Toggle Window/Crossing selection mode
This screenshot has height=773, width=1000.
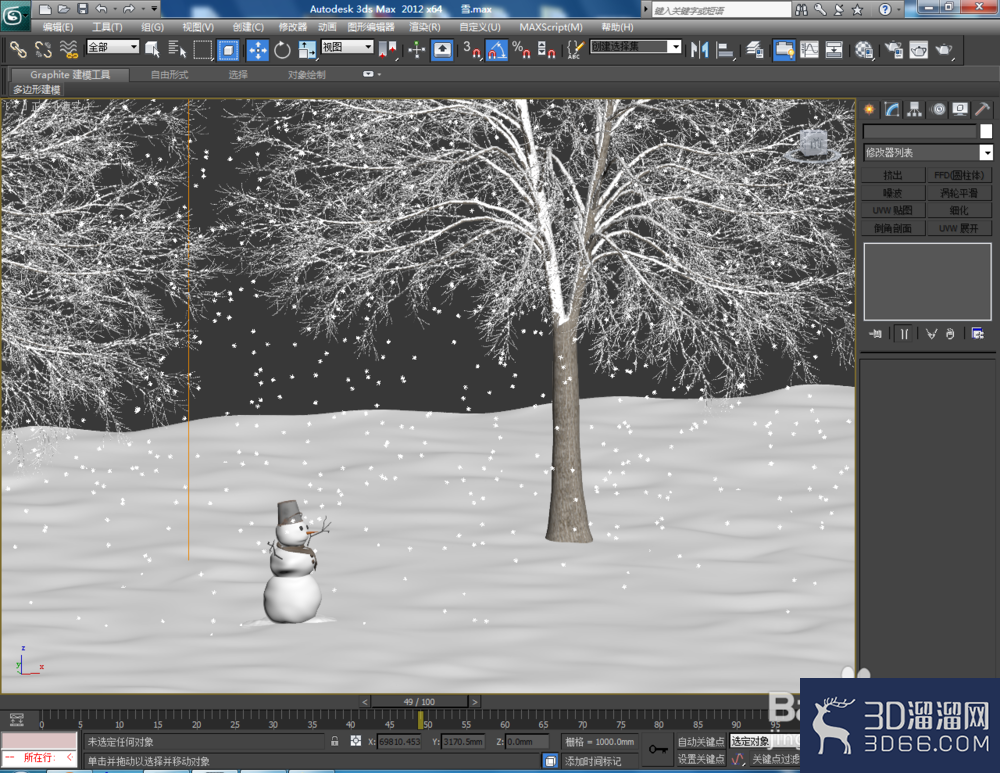coord(228,50)
